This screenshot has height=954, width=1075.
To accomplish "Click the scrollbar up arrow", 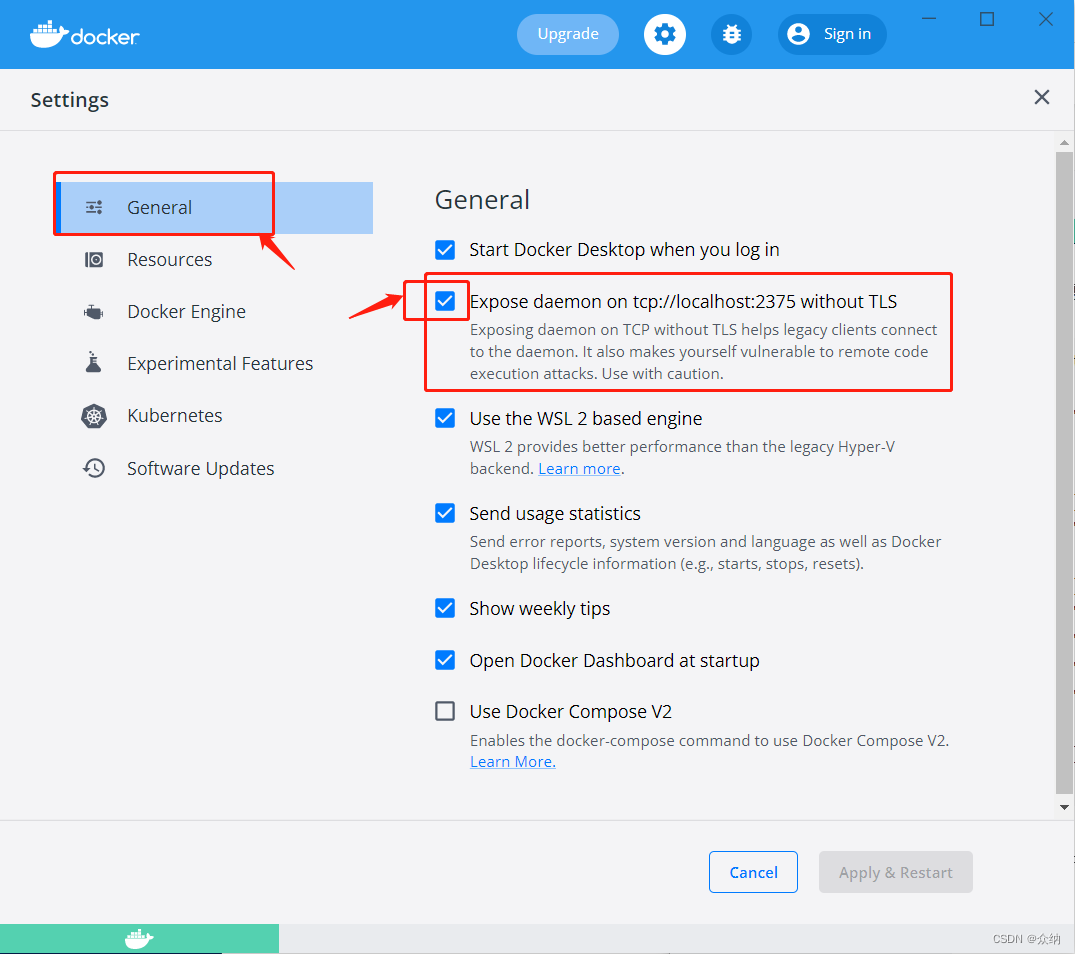I will click(x=1063, y=141).
